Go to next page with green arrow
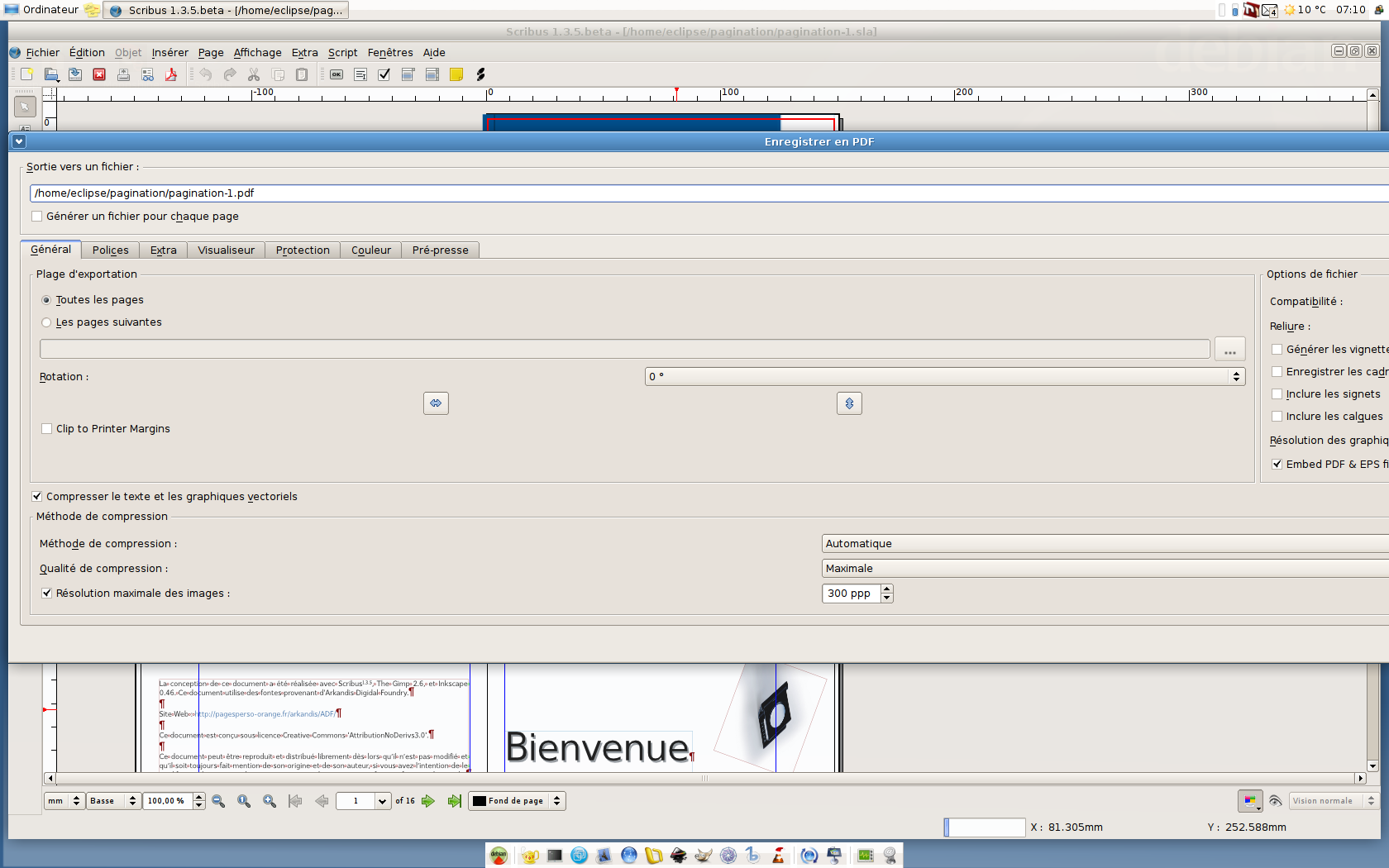Screen dimensions: 1389x868 pos(427,801)
